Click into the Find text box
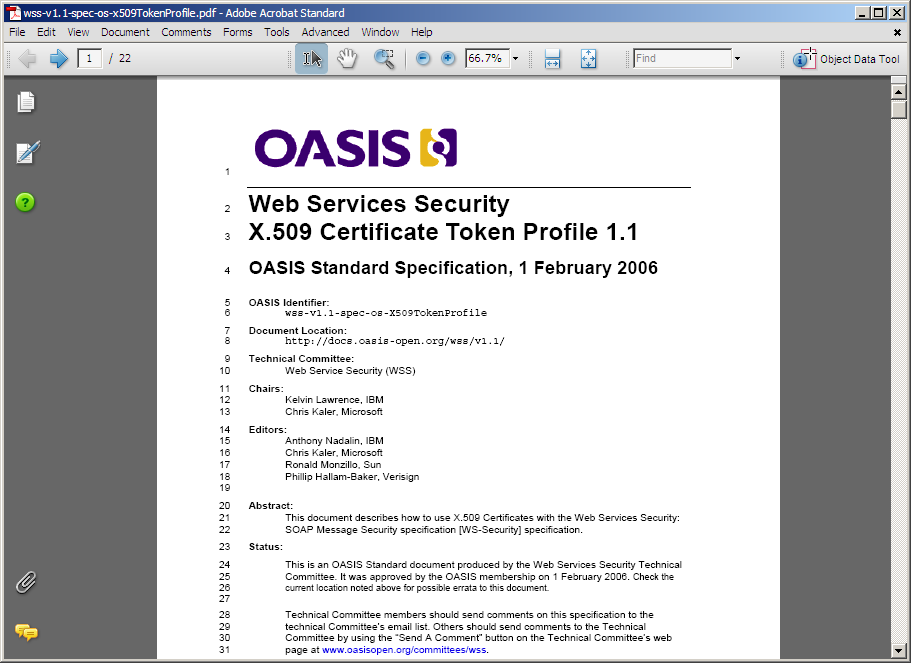The height and width of the screenshot is (663, 911). point(682,58)
